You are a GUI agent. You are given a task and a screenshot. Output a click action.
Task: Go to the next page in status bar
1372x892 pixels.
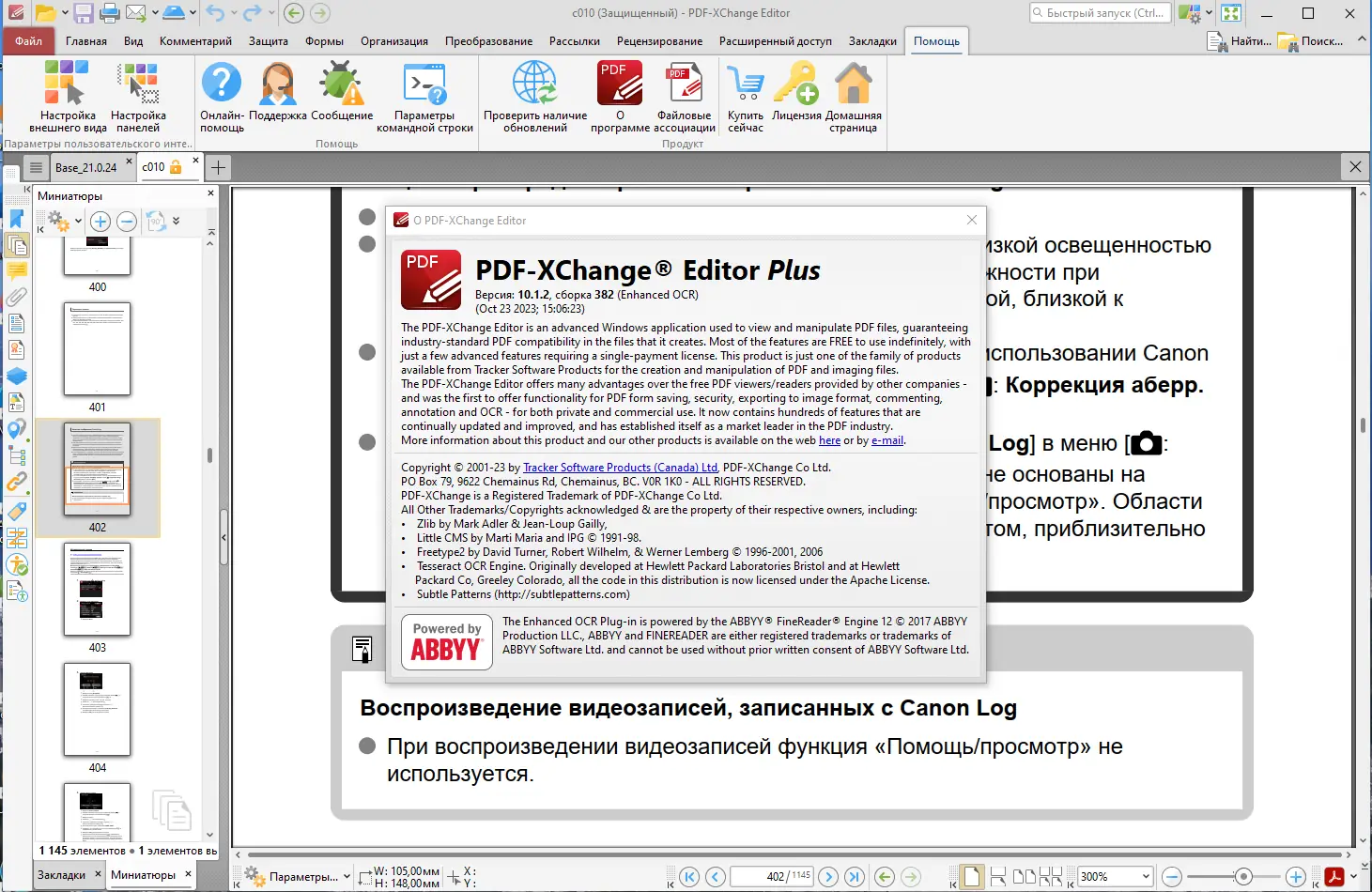(x=828, y=877)
